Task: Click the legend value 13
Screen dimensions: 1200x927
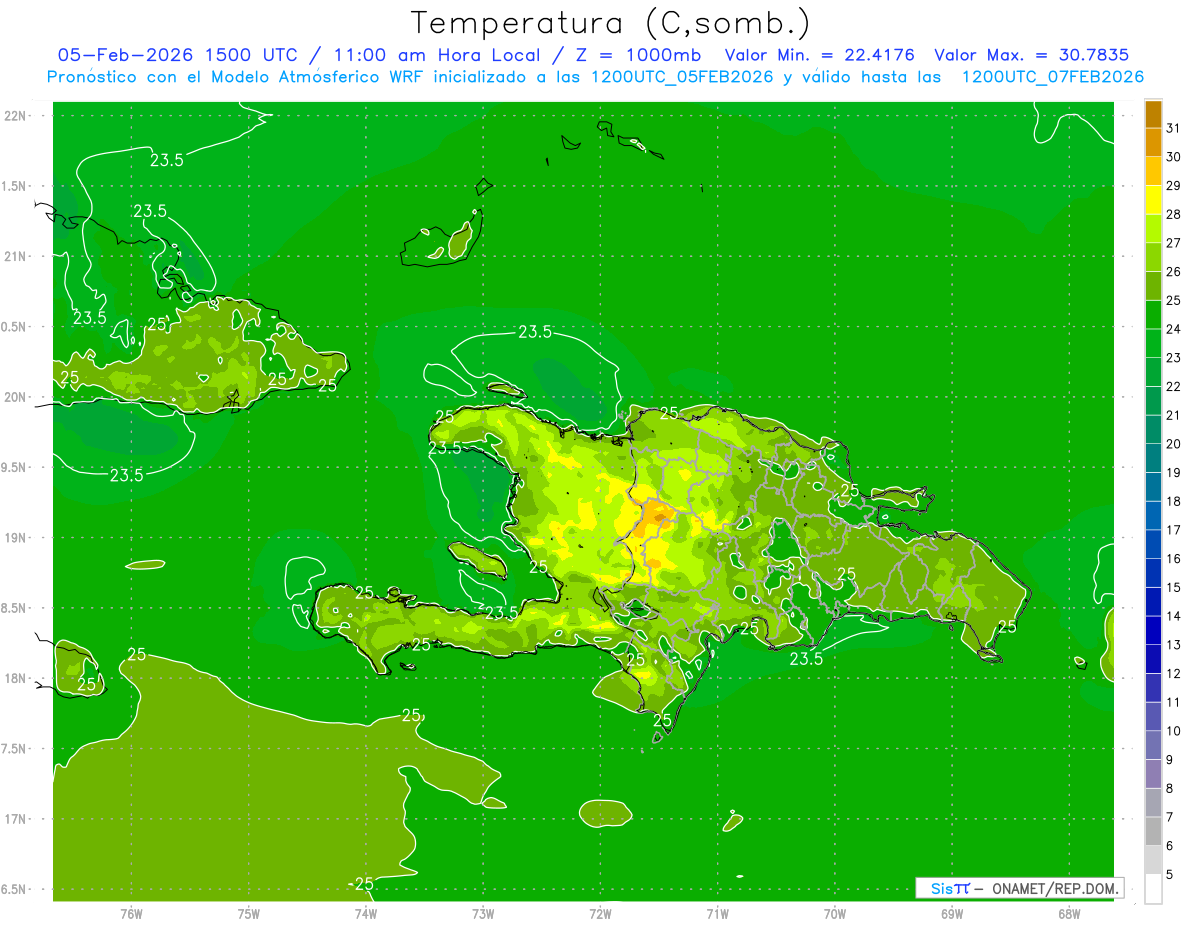Action: [x=1174, y=645]
